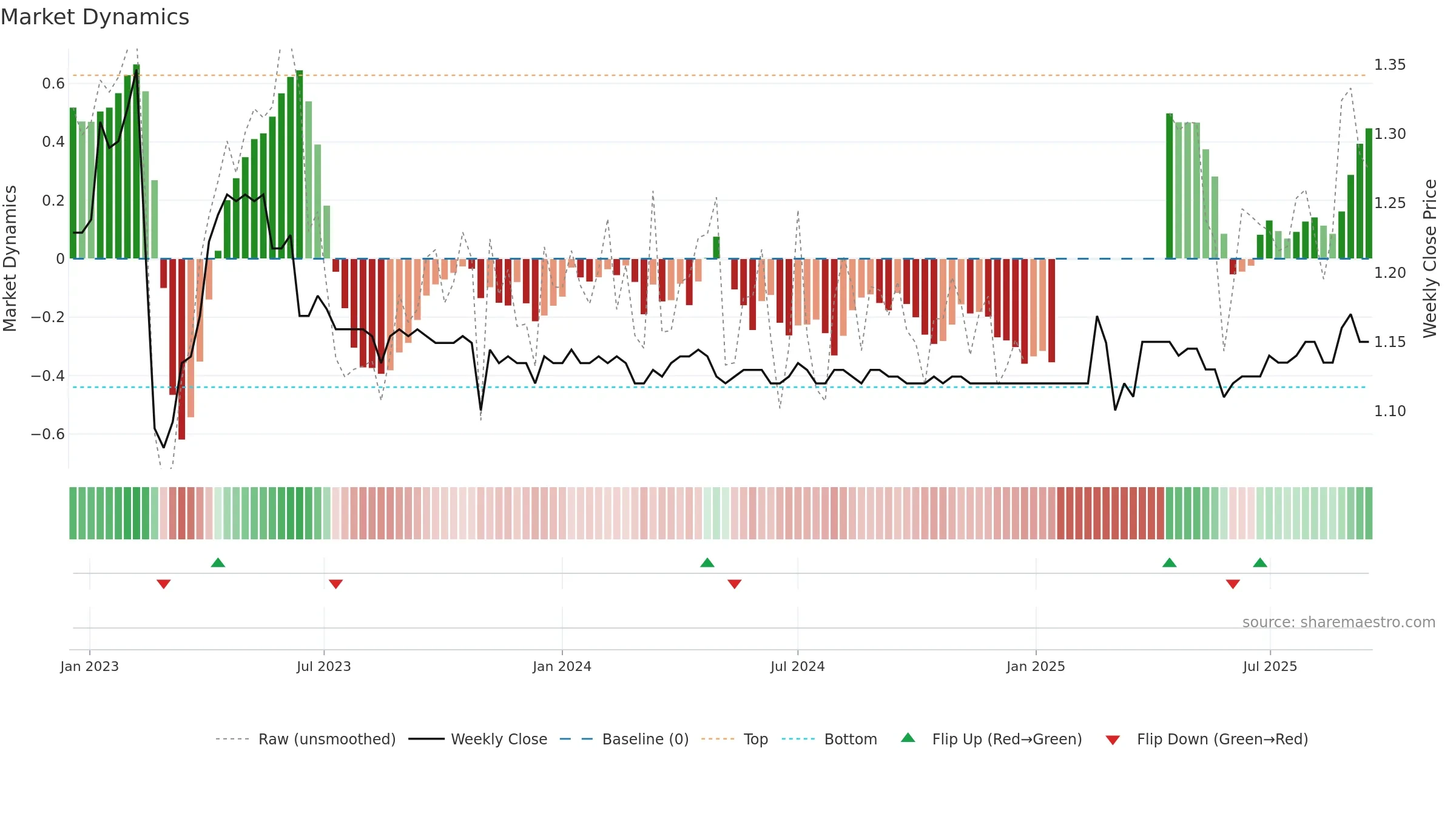Select the first green flip-up marker after Jan 2025
The height and width of the screenshot is (819, 1456).
tap(1169, 562)
